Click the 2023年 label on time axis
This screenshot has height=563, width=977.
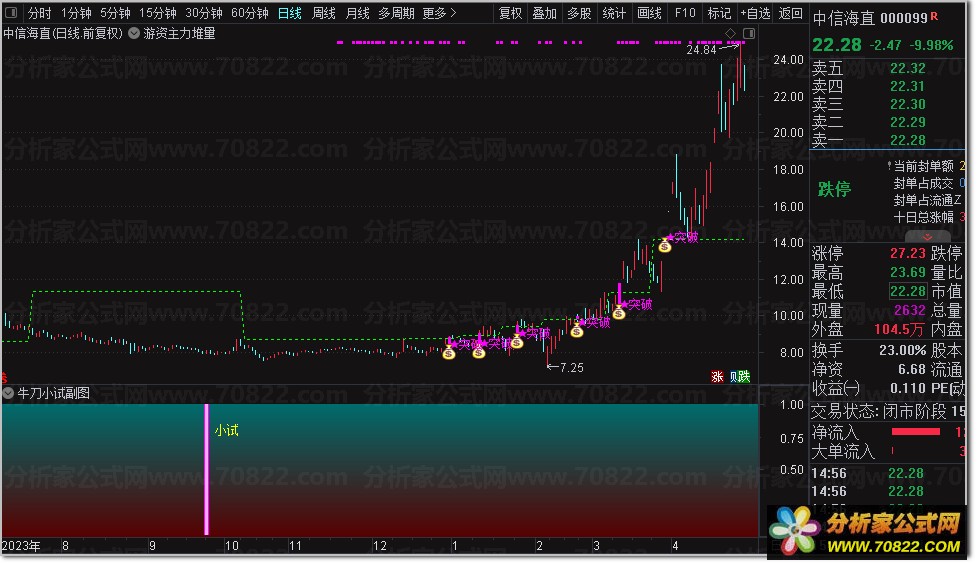(21, 546)
